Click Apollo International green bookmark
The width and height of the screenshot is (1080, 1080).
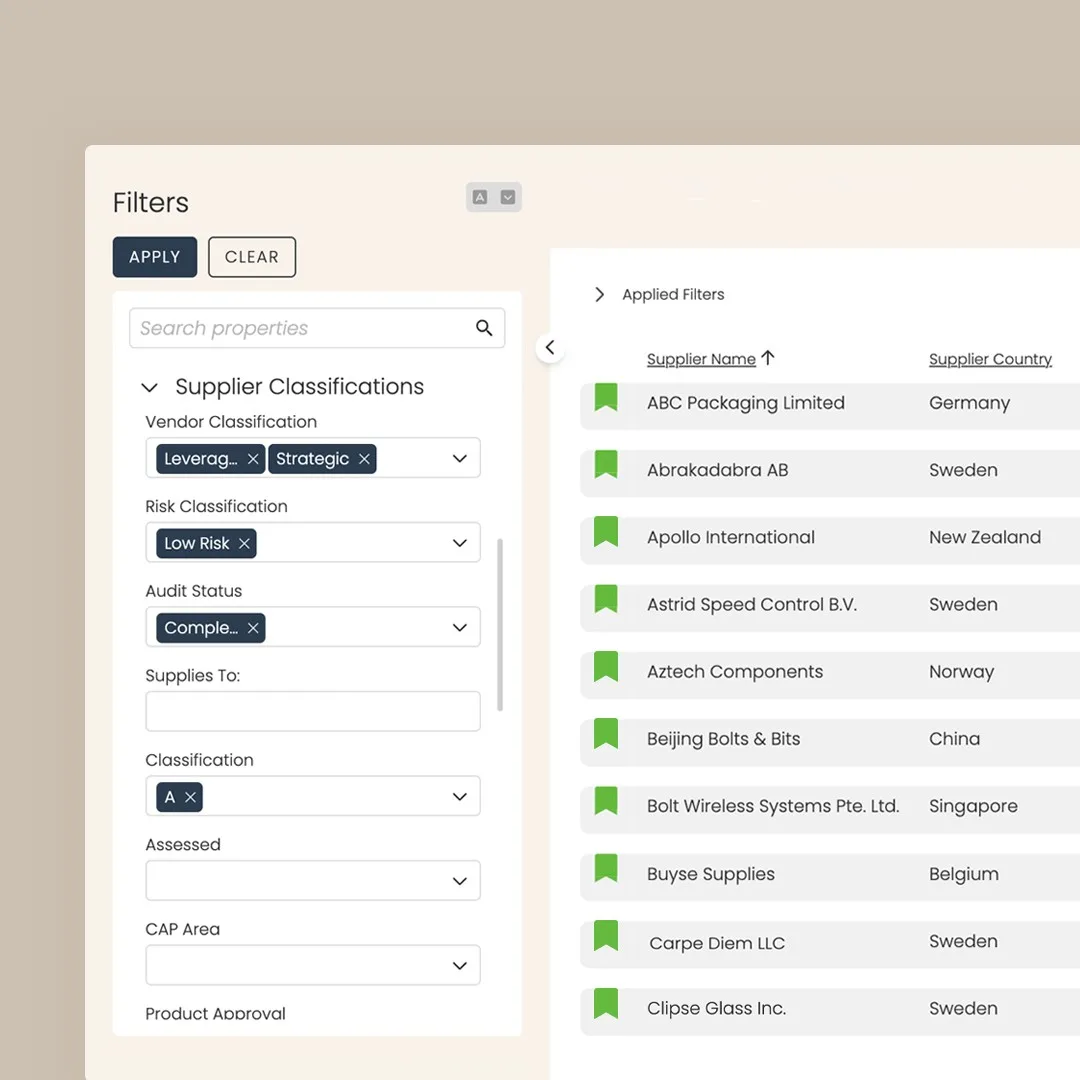[x=606, y=532]
